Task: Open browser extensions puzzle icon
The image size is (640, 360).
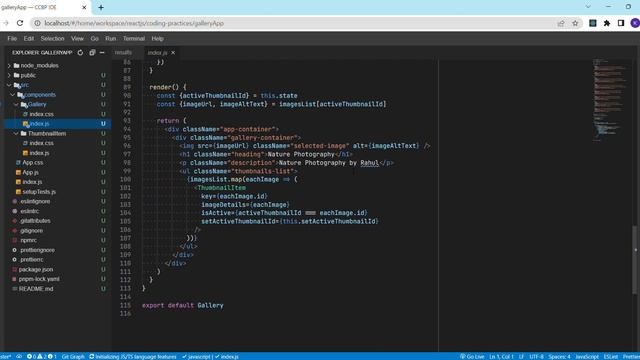Action: 607,23
